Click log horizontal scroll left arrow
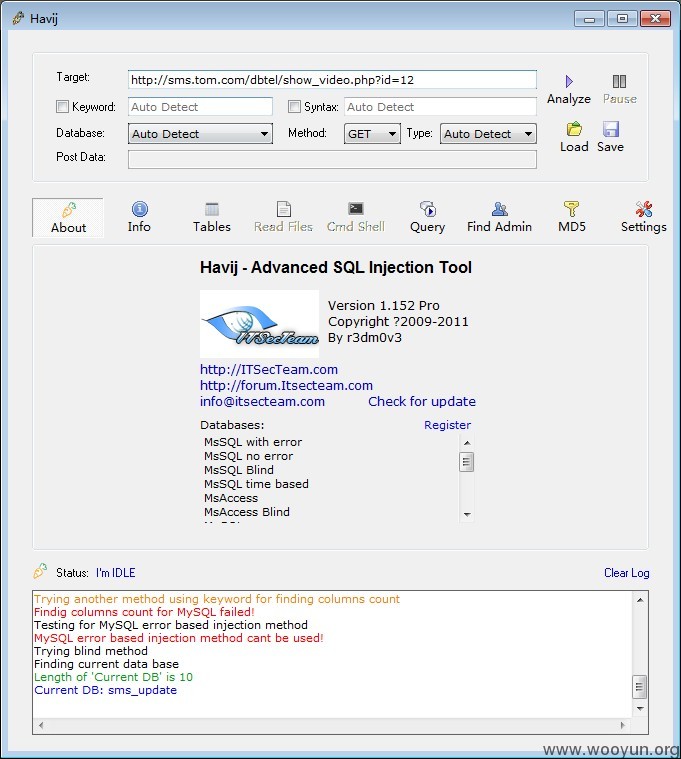Screen dimensions: 681x759 (41, 725)
